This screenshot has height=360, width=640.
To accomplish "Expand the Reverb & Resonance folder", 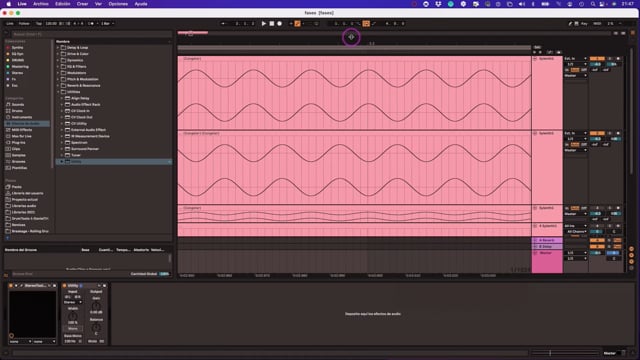I will tap(58, 86).
